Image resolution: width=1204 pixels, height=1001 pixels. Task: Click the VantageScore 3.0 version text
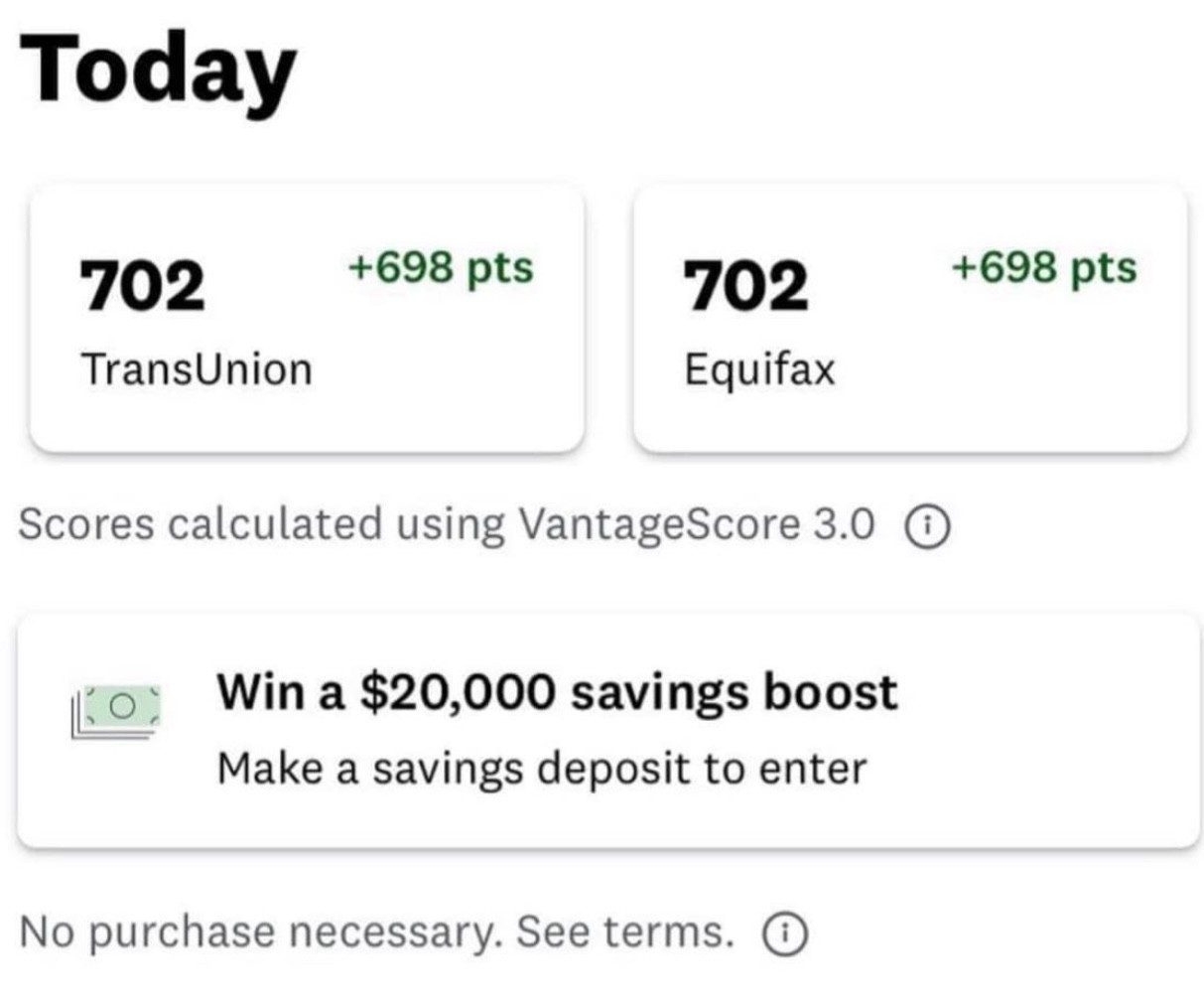click(697, 524)
